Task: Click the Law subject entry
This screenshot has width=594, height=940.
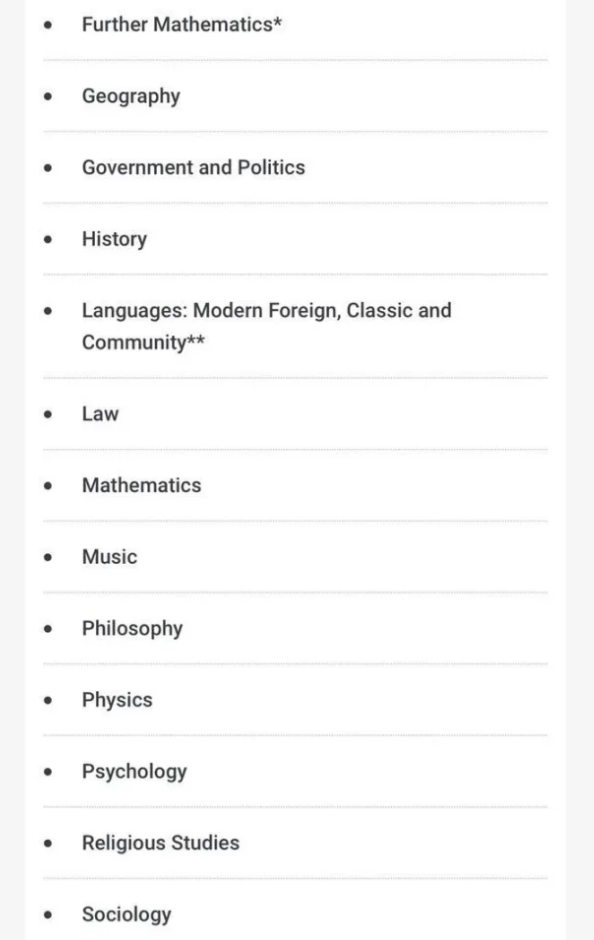Action: point(101,414)
